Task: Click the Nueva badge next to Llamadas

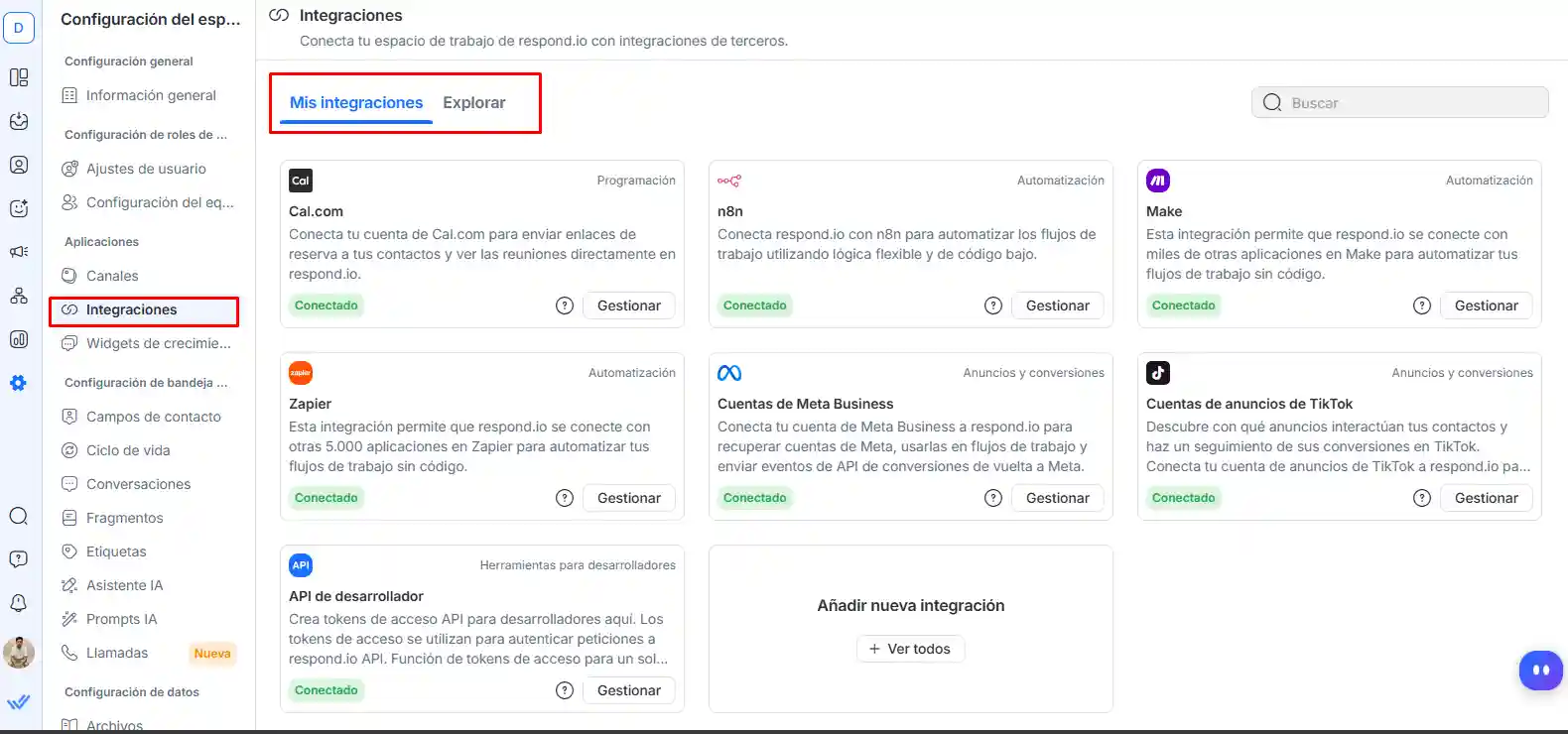Action: [212, 653]
